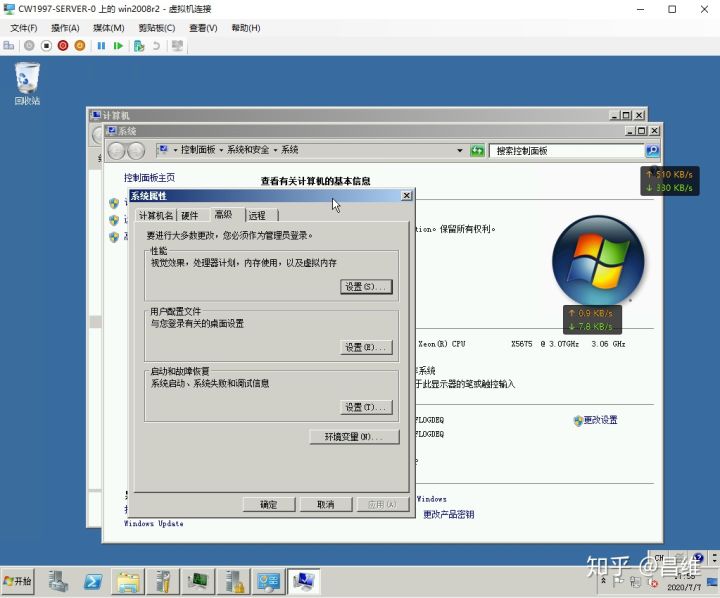Open the address bar history dropdown arrow
This screenshot has height=598, width=720.
click(x=460, y=150)
